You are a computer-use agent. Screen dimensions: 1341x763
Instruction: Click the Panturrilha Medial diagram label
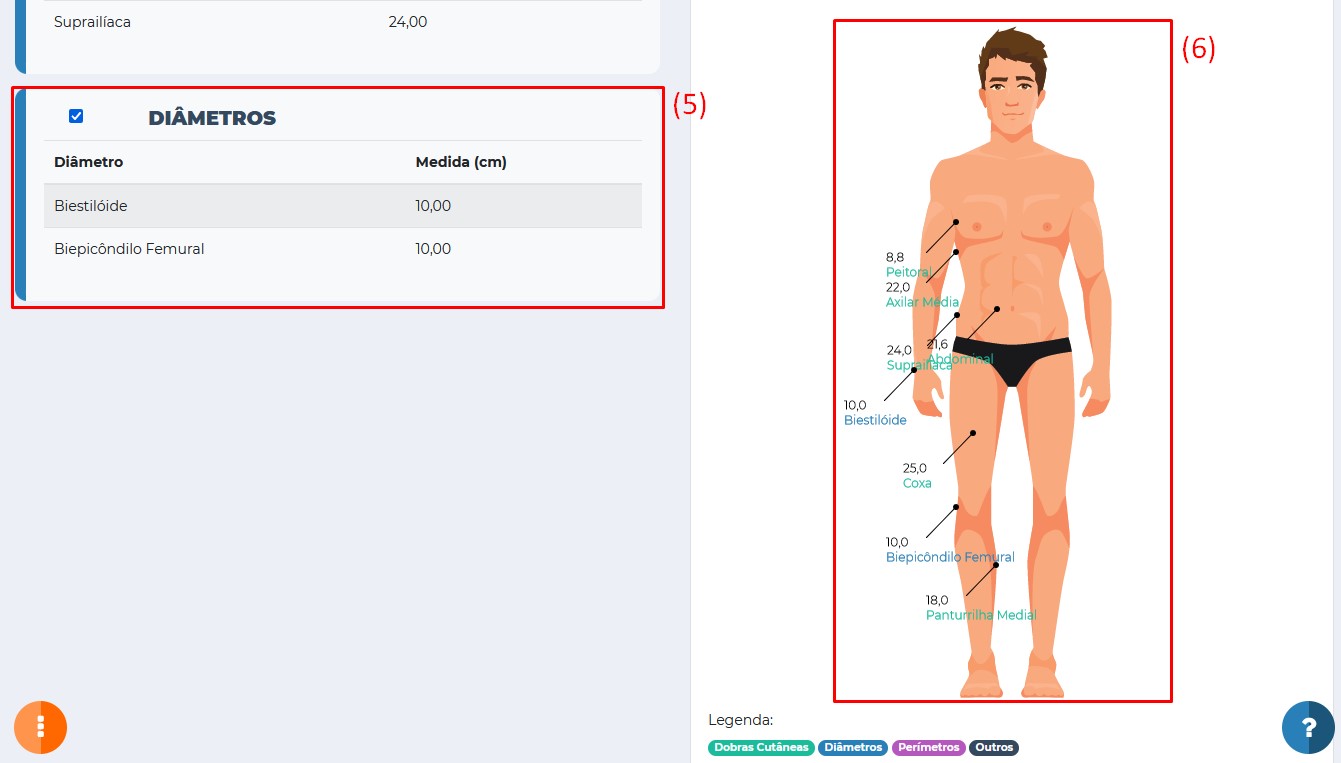pyautogui.click(x=980, y=615)
